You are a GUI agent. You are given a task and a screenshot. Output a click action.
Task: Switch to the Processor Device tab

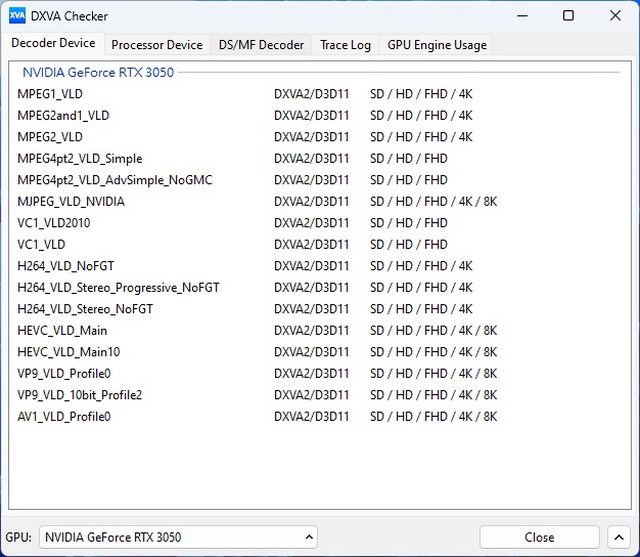156,45
